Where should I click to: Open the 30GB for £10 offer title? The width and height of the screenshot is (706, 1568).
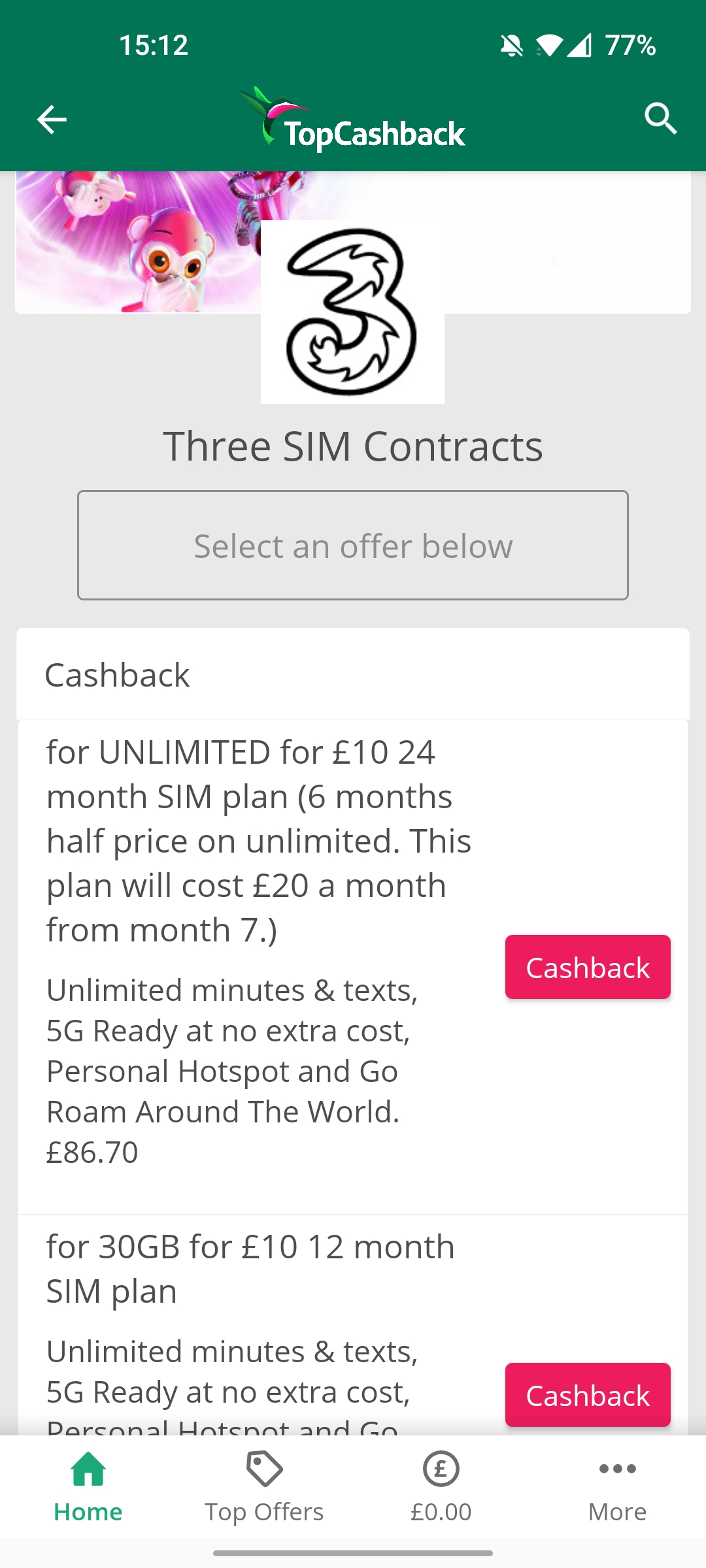coord(250,1269)
